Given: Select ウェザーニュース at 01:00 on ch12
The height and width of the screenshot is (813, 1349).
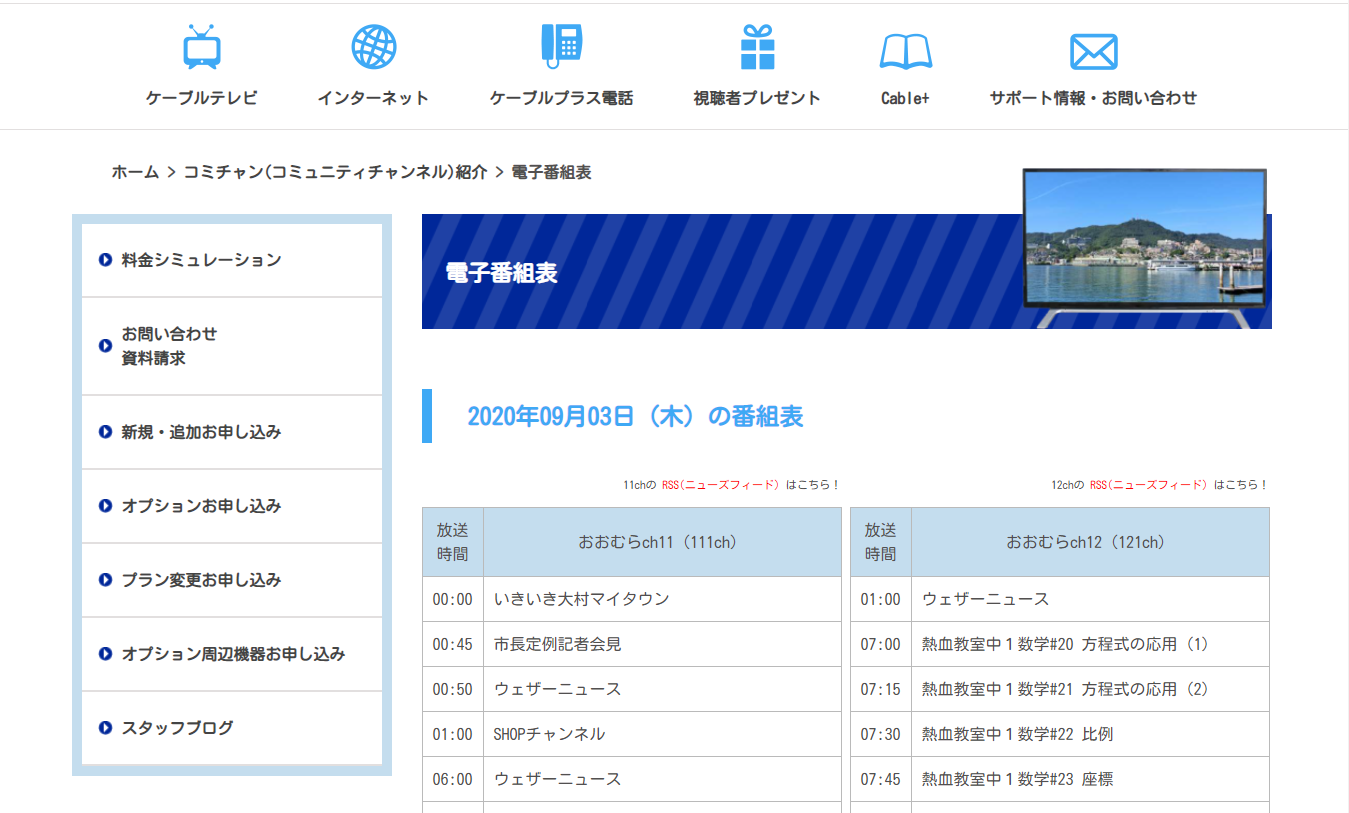Looking at the screenshot, I should (1090, 599).
